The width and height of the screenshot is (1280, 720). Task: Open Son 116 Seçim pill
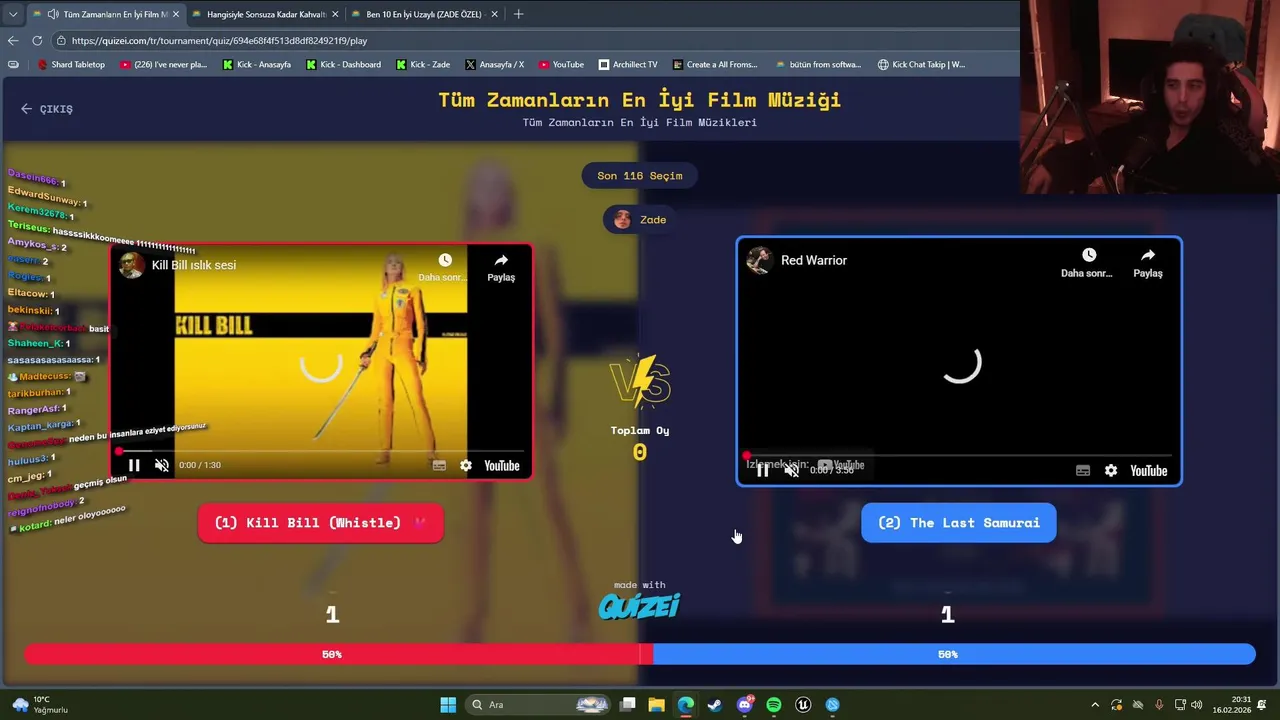(640, 176)
